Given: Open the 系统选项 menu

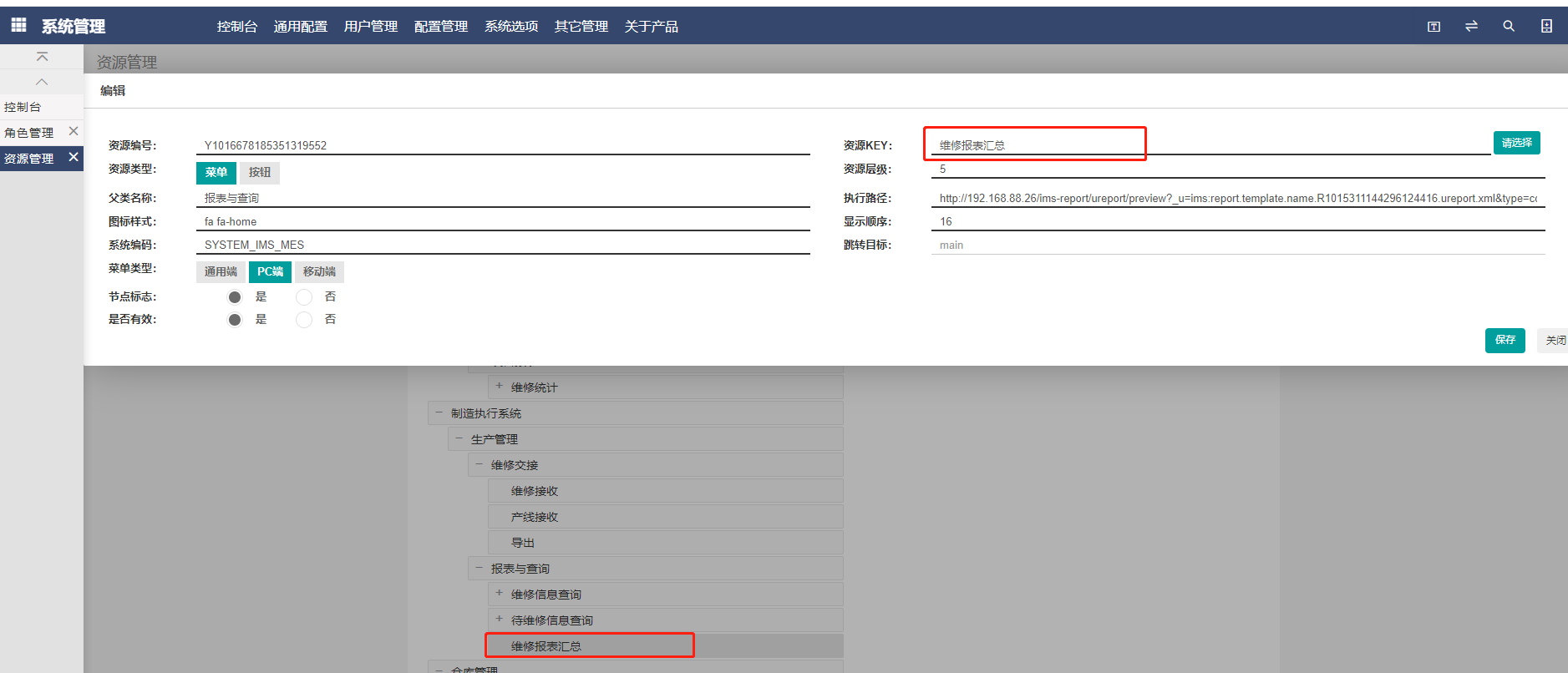Looking at the screenshot, I should pyautogui.click(x=511, y=26).
